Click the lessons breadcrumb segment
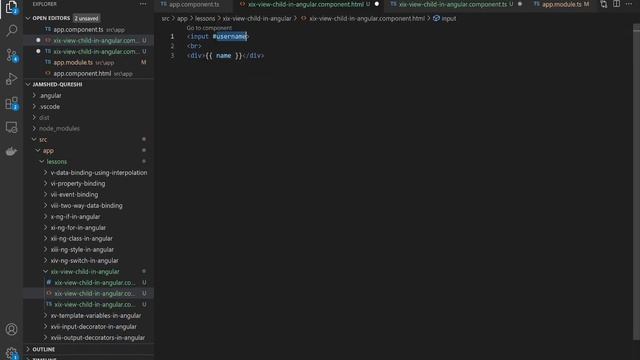This screenshot has height=360, width=640. pyautogui.click(x=205, y=19)
